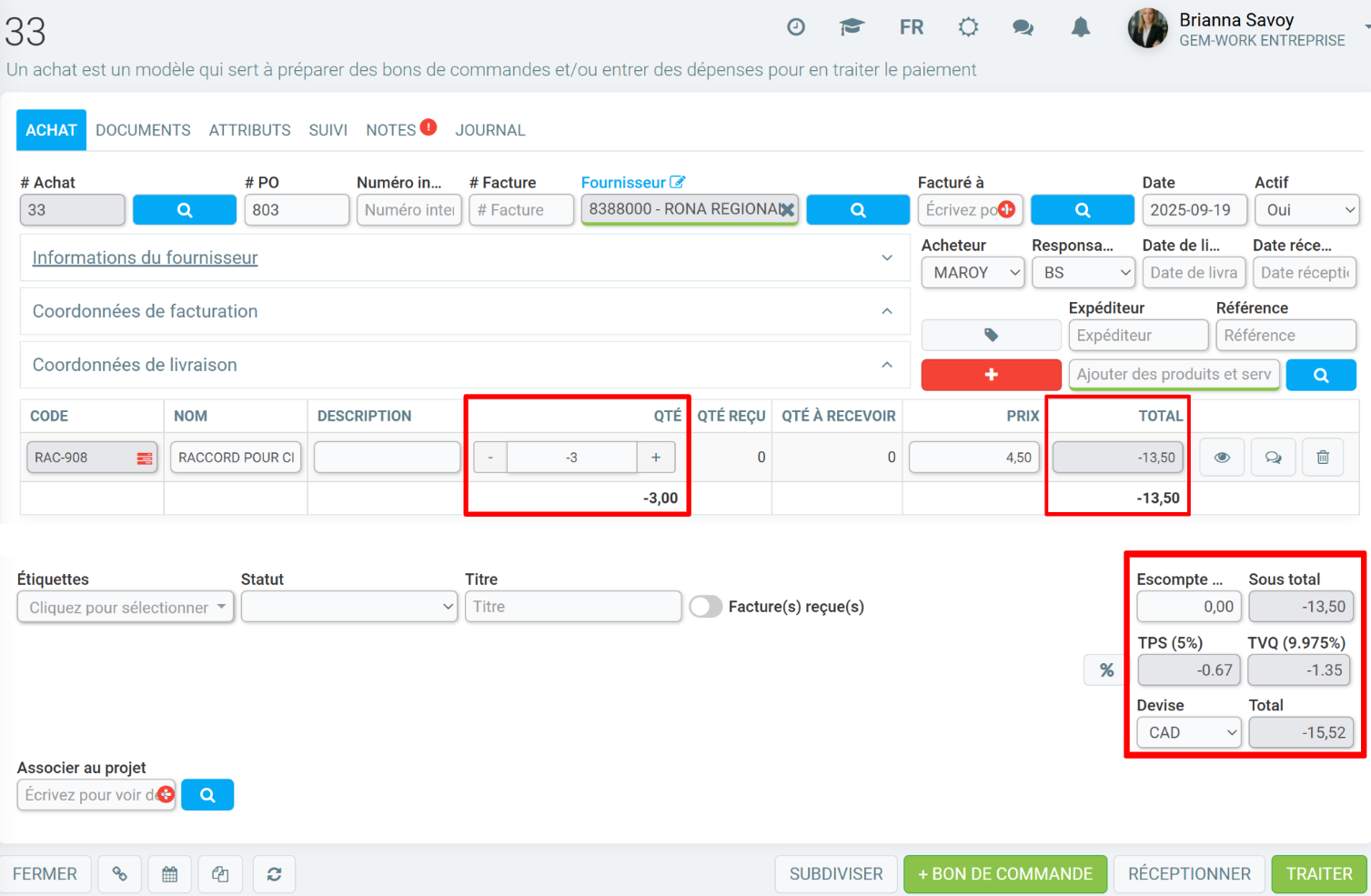
Task: Search suppliers with the Fournisseur magnifier button
Action: [x=858, y=209]
